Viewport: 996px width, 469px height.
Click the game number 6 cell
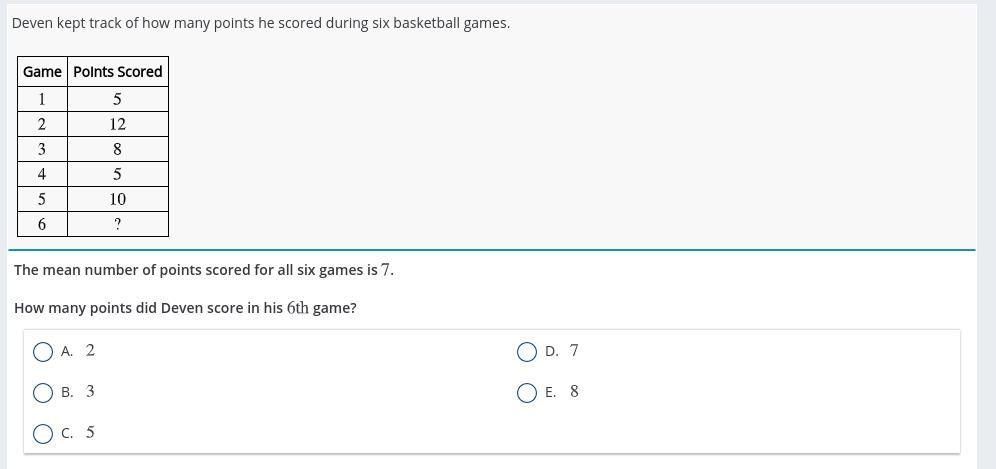click(42, 224)
